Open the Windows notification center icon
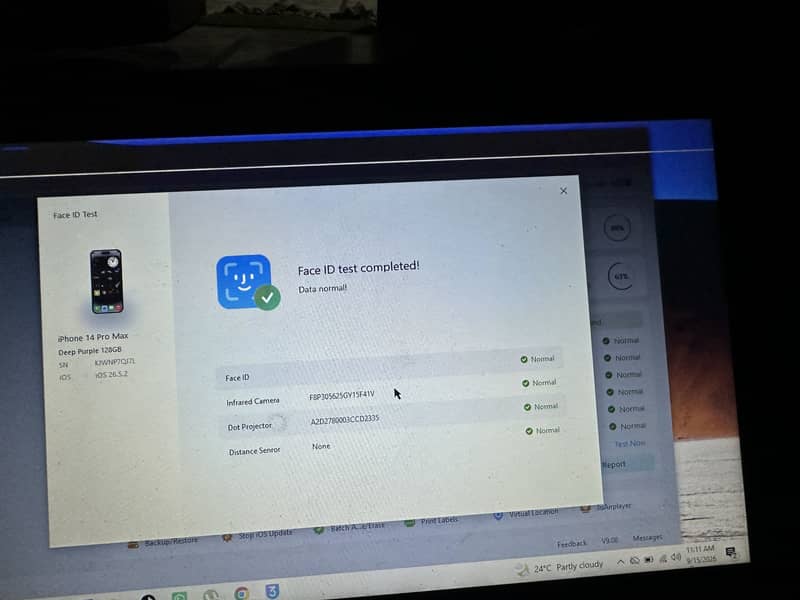This screenshot has height=600, width=800. pos(731,553)
